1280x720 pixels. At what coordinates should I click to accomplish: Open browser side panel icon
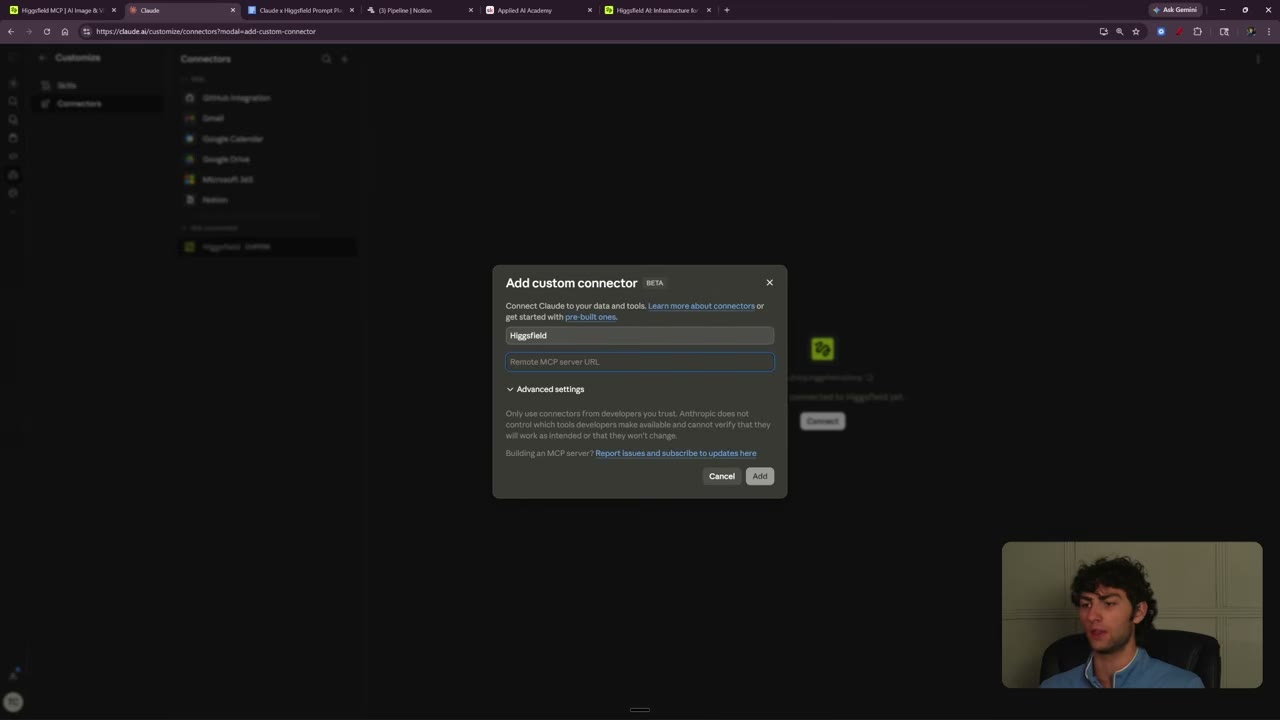(x=1224, y=31)
